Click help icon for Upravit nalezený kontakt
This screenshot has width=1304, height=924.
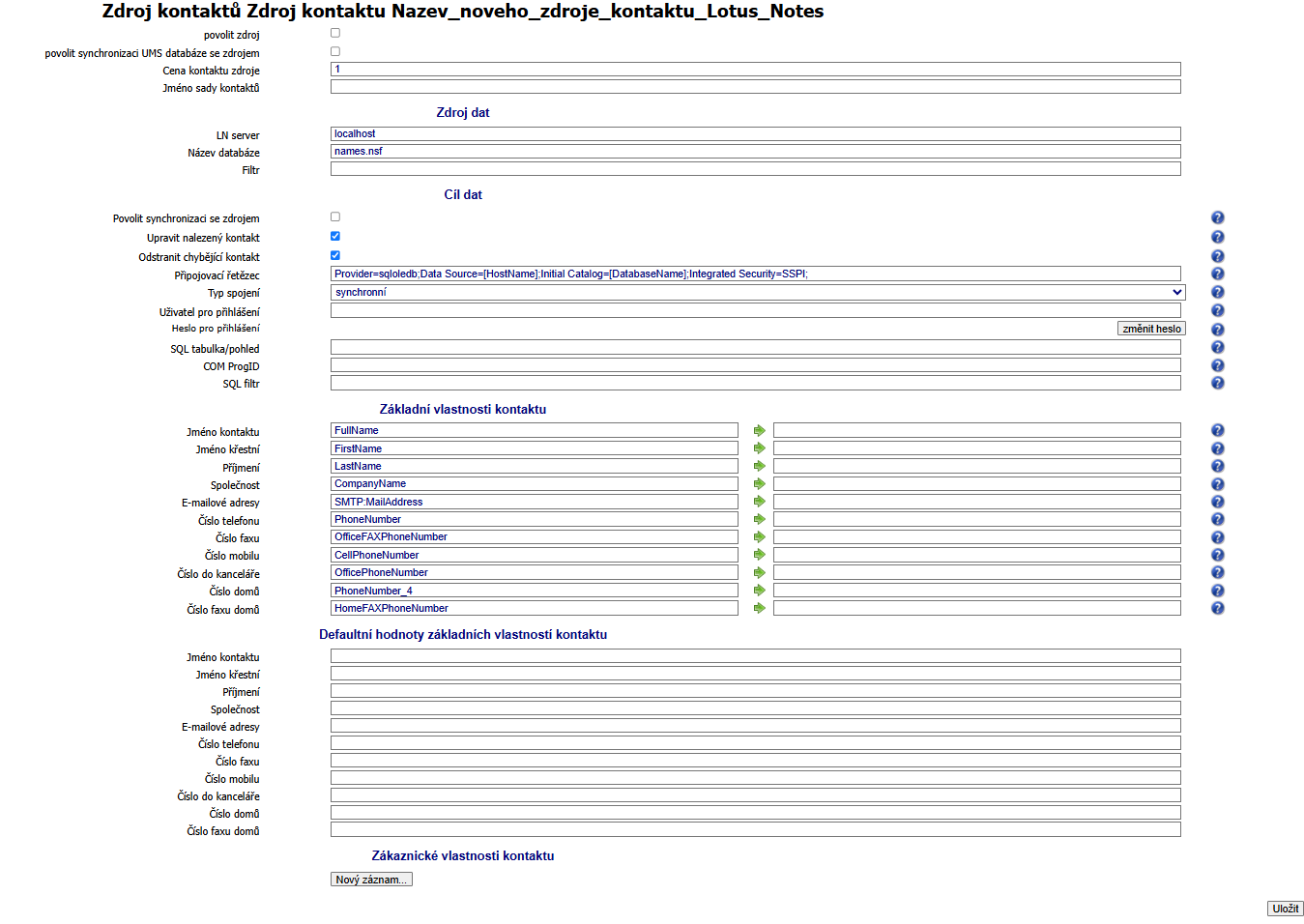(1217, 237)
